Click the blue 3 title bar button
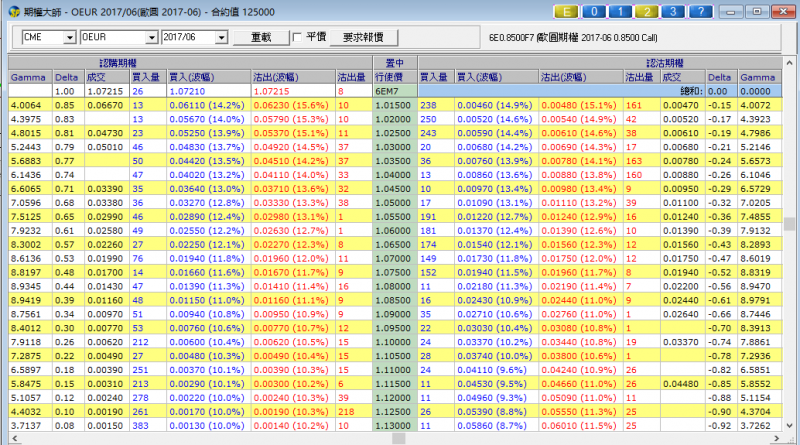800x445 pixels. pos(674,11)
